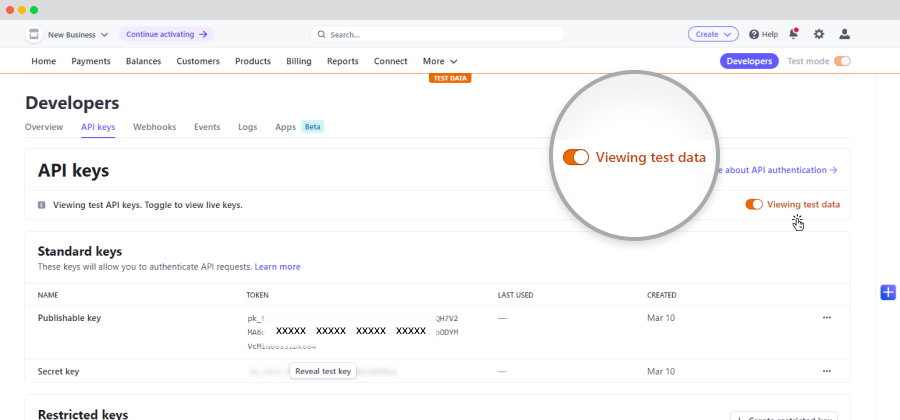900x420 pixels.
Task: Click the macOS green maximize button
Action: pyautogui.click(x=34, y=10)
